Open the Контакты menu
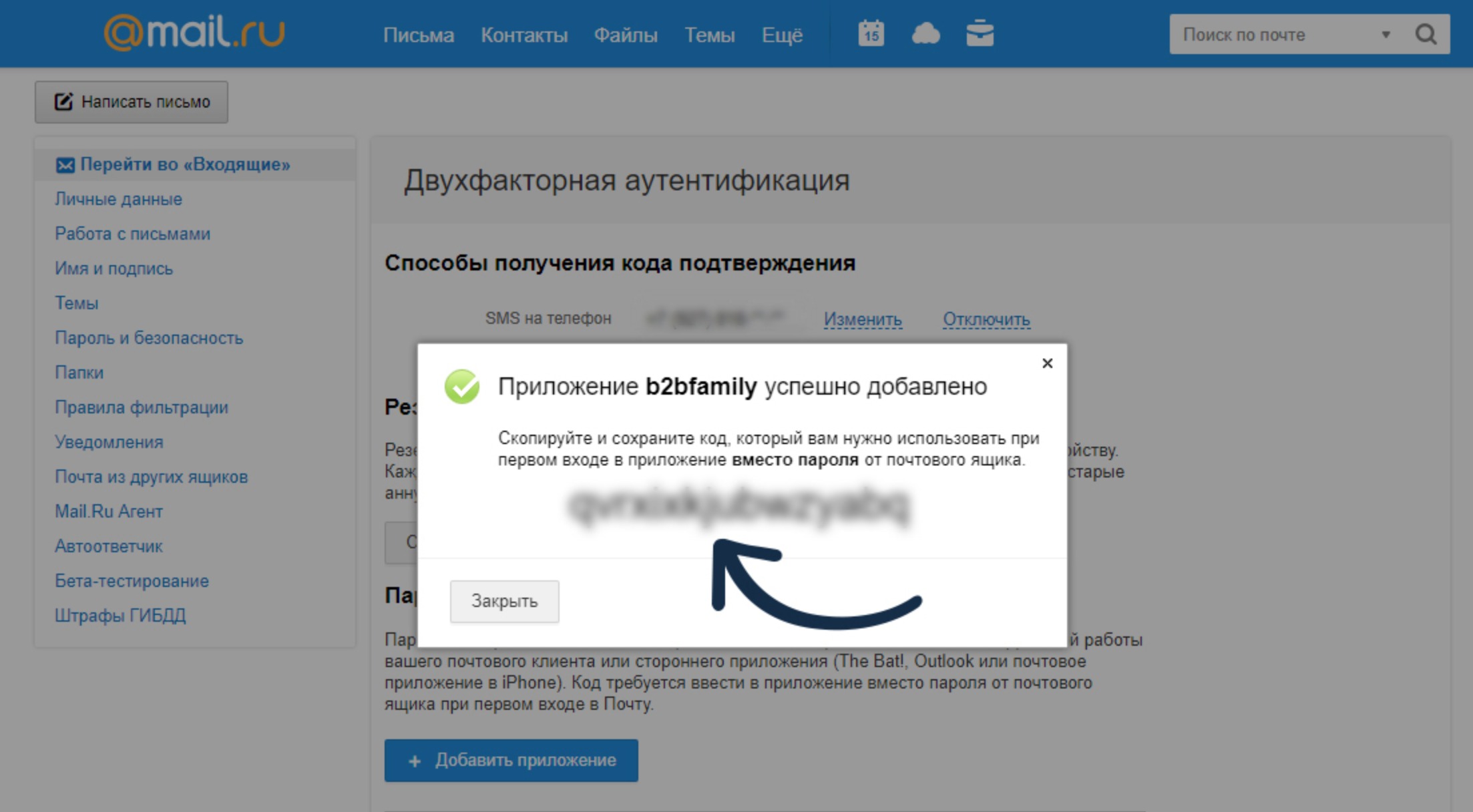 tap(524, 35)
